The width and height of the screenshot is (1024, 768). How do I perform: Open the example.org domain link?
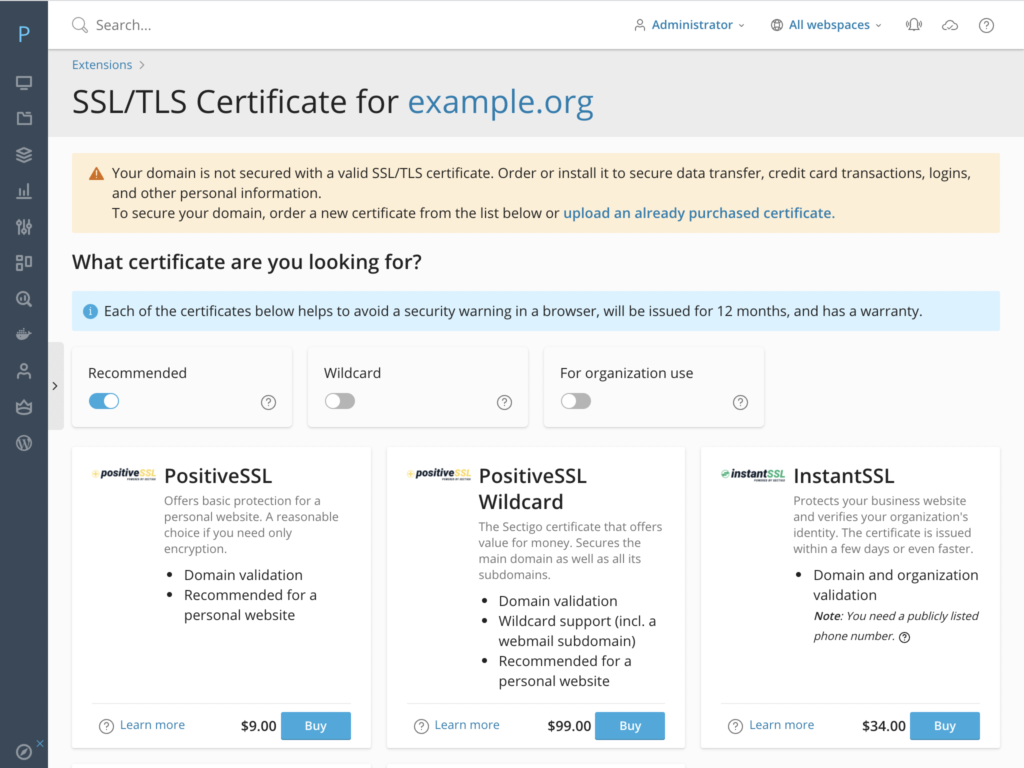click(x=500, y=102)
